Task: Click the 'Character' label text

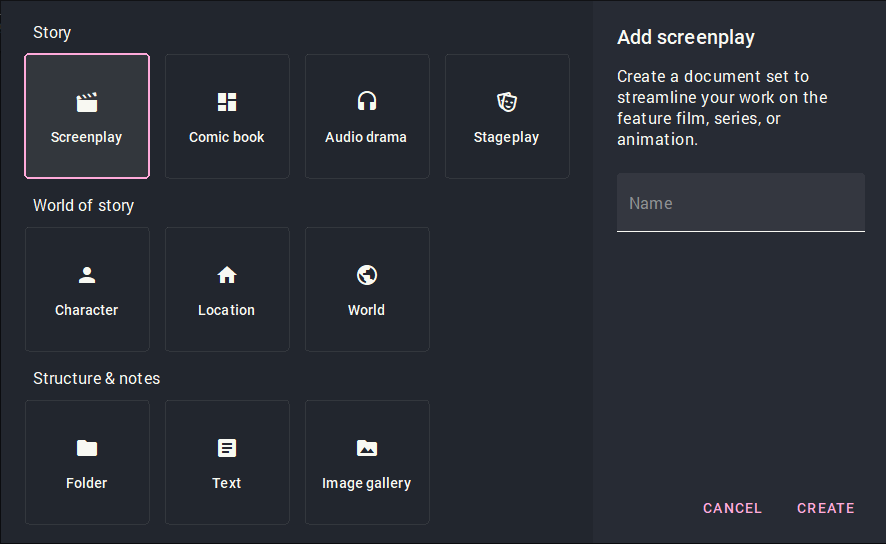Action: coord(86,310)
